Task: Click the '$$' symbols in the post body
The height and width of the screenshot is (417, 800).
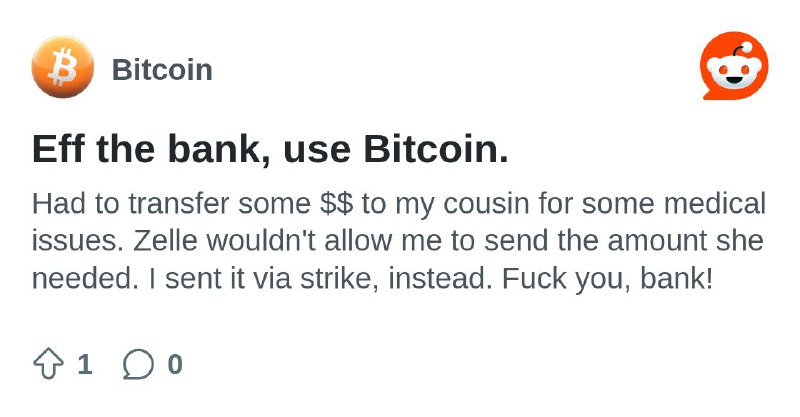Action: point(336,203)
